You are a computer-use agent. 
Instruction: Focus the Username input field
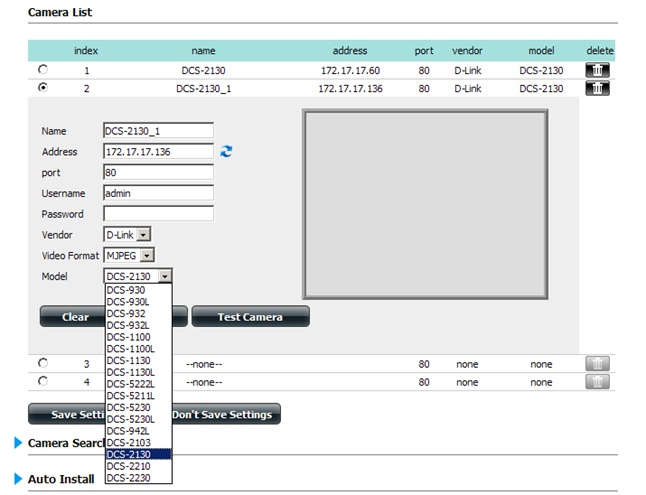158,193
